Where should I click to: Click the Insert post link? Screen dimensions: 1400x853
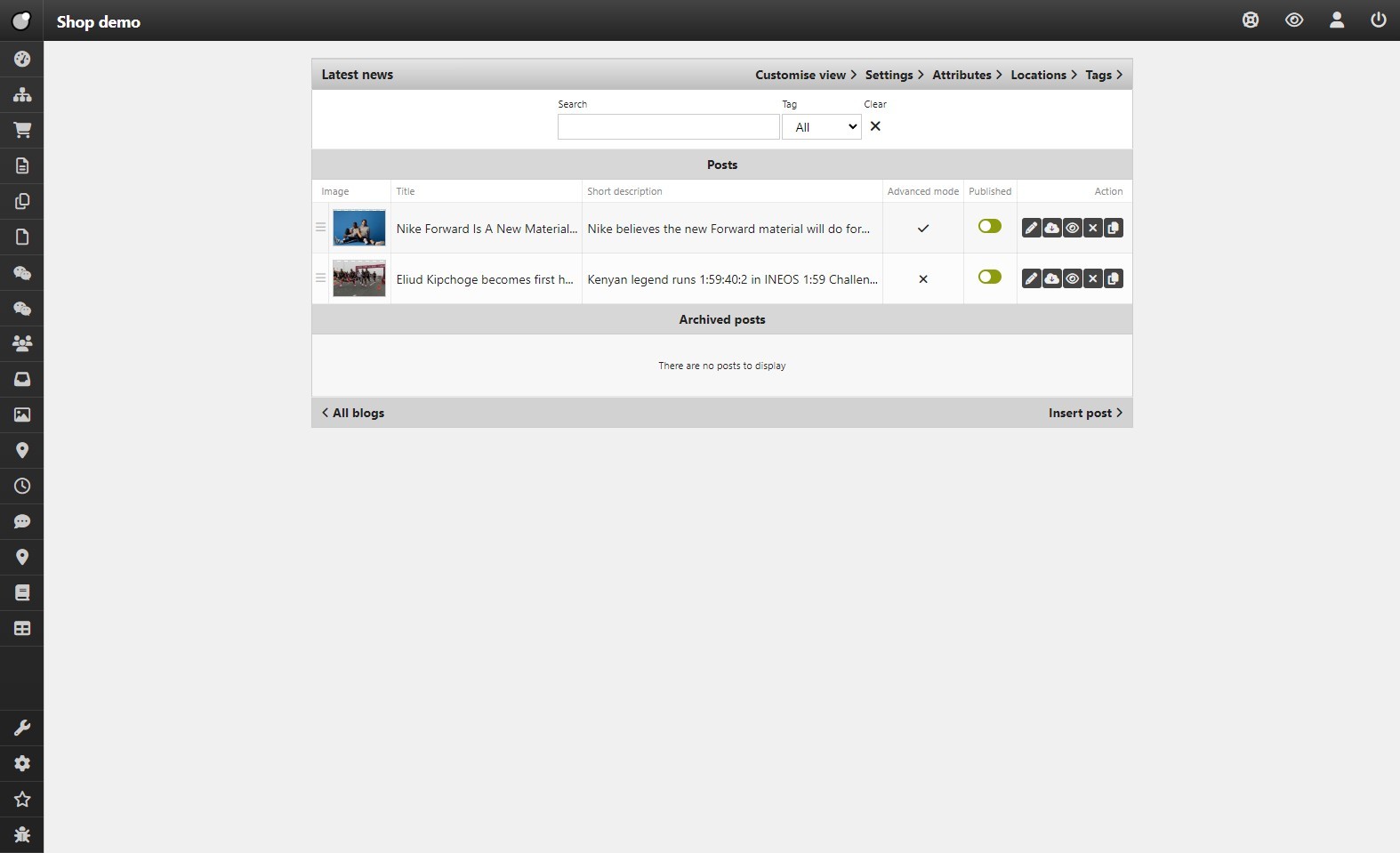(1084, 413)
